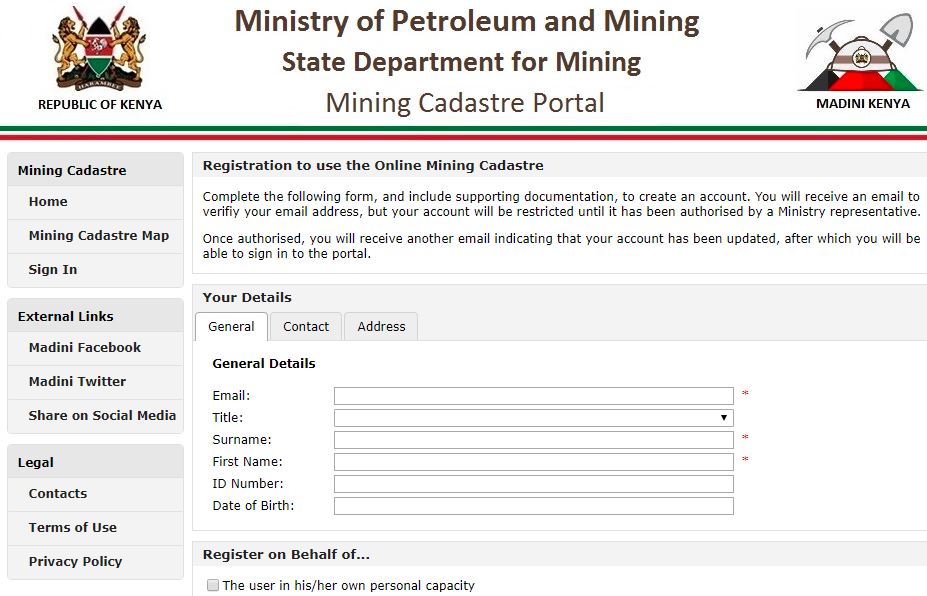Open the Title dropdown
Viewport: 927px width, 596px height.
click(x=533, y=418)
